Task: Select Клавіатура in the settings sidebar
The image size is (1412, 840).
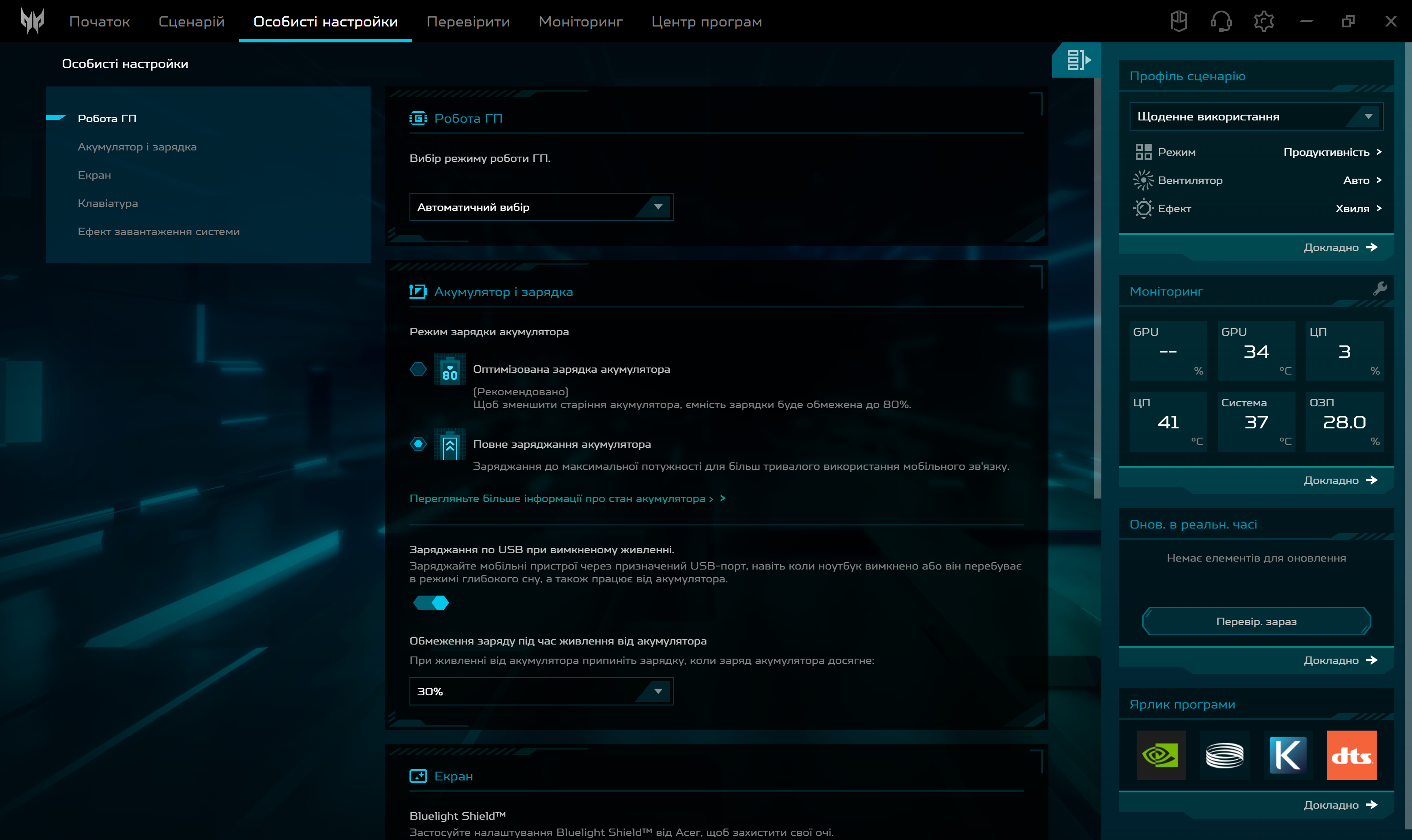Action: (108, 202)
